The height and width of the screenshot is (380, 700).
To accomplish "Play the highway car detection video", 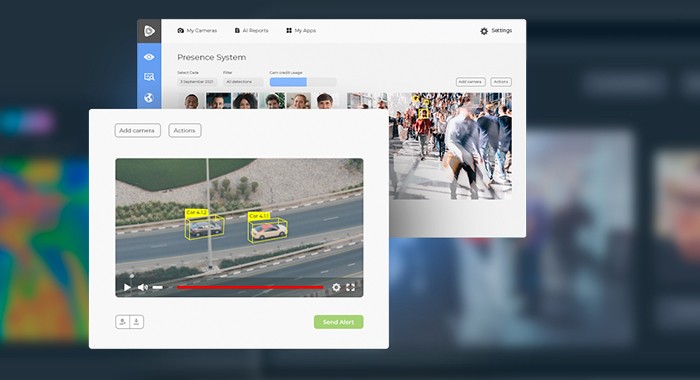I will point(127,288).
